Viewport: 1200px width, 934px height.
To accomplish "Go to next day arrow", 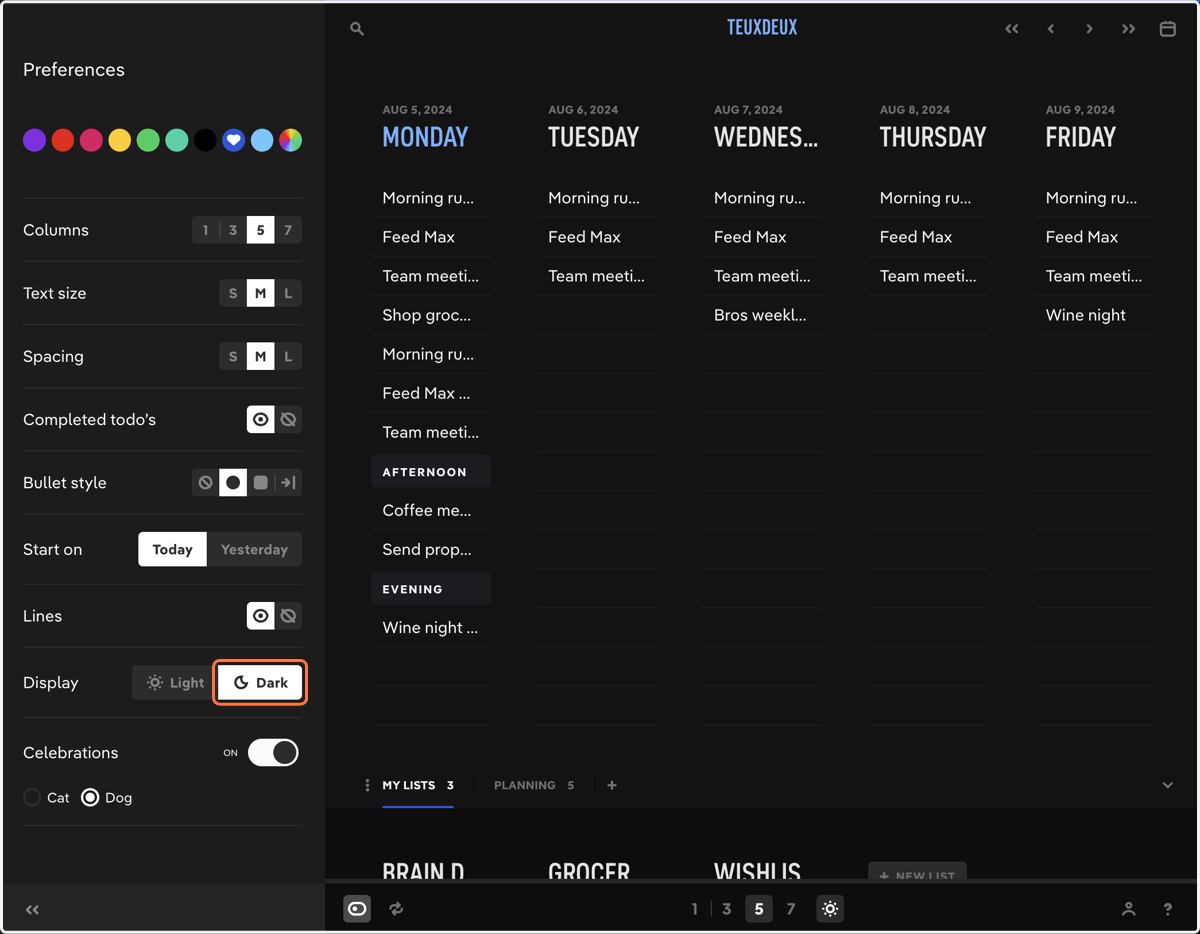I will tap(1089, 29).
